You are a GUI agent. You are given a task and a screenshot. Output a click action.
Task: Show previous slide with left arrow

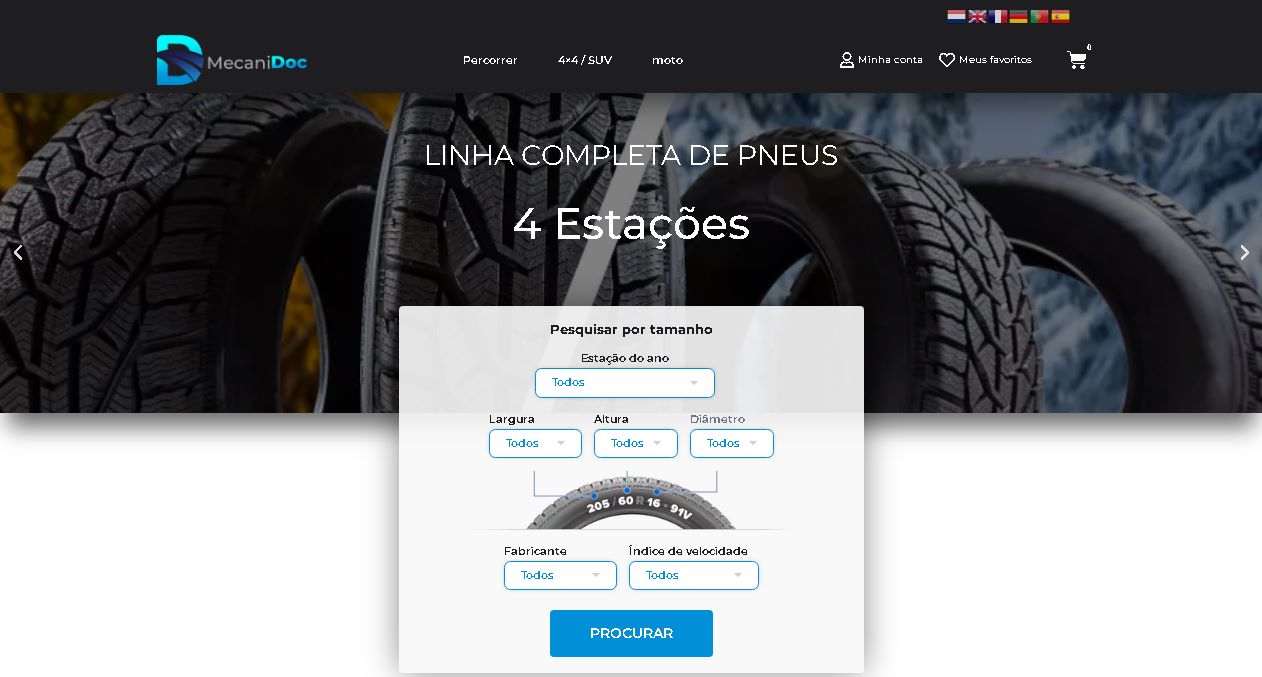click(x=18, y=253)
